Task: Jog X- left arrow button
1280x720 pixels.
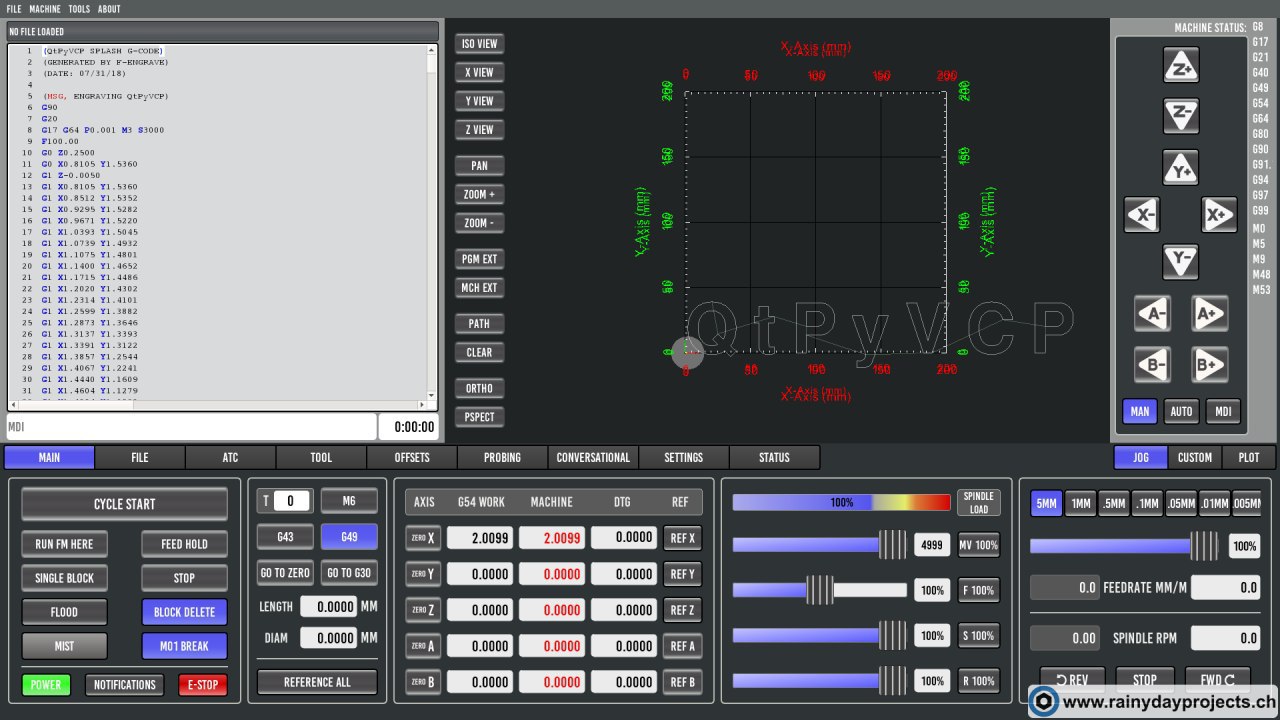Action: (x=1142, y=215)
